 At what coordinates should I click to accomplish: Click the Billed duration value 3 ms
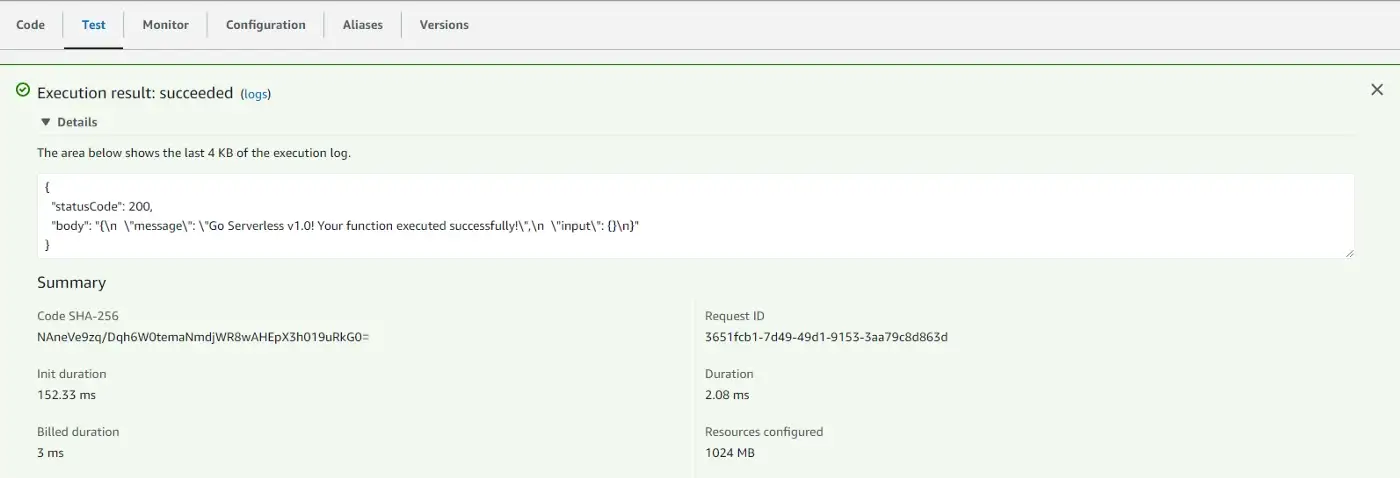pos(50,453)
